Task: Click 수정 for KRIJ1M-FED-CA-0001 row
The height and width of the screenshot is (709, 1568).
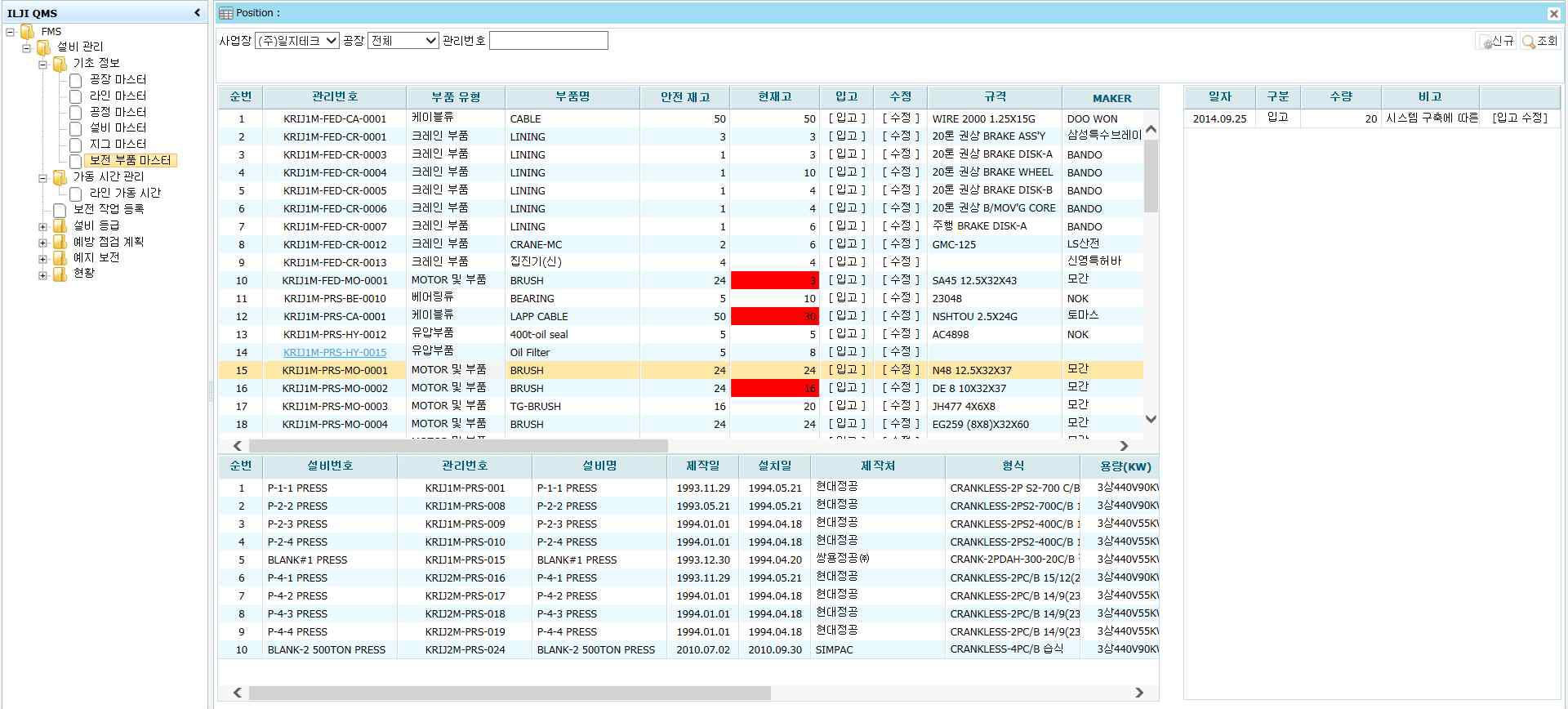Action: [901, 118]
